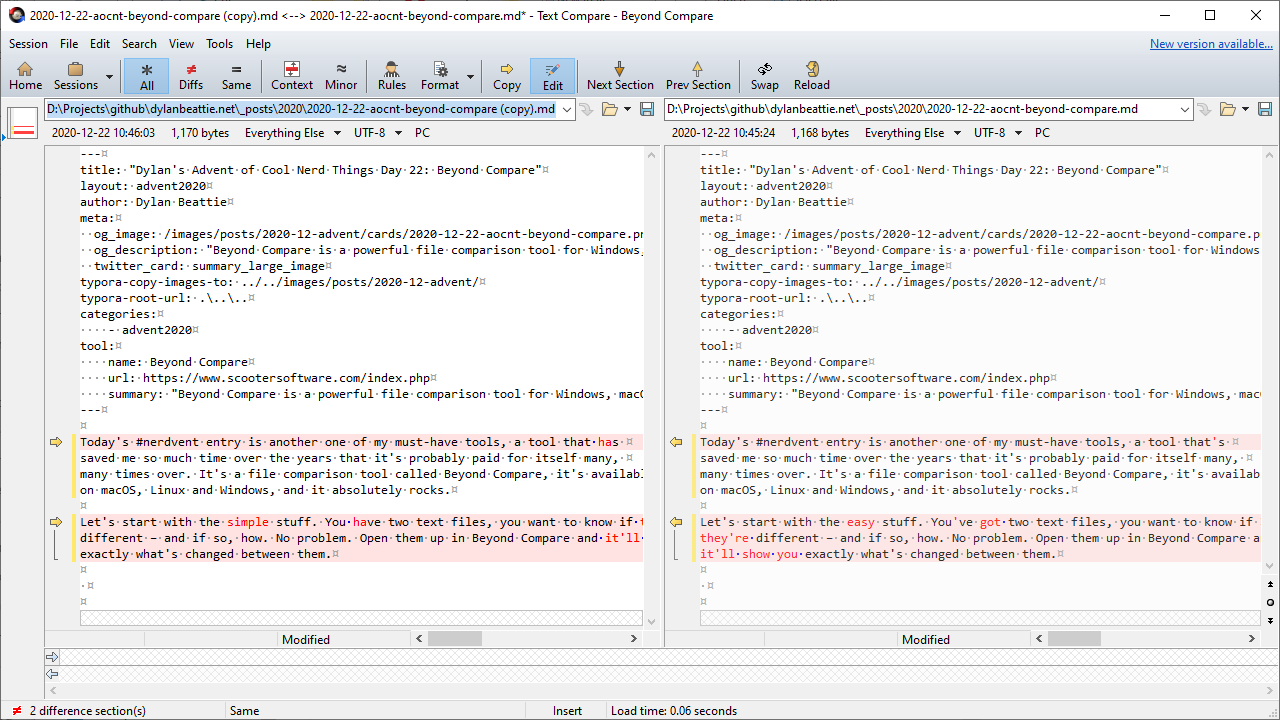Open right UTF-8 encoding dropdown
Screen dimensions: 1280x720
tap(999, 133)
